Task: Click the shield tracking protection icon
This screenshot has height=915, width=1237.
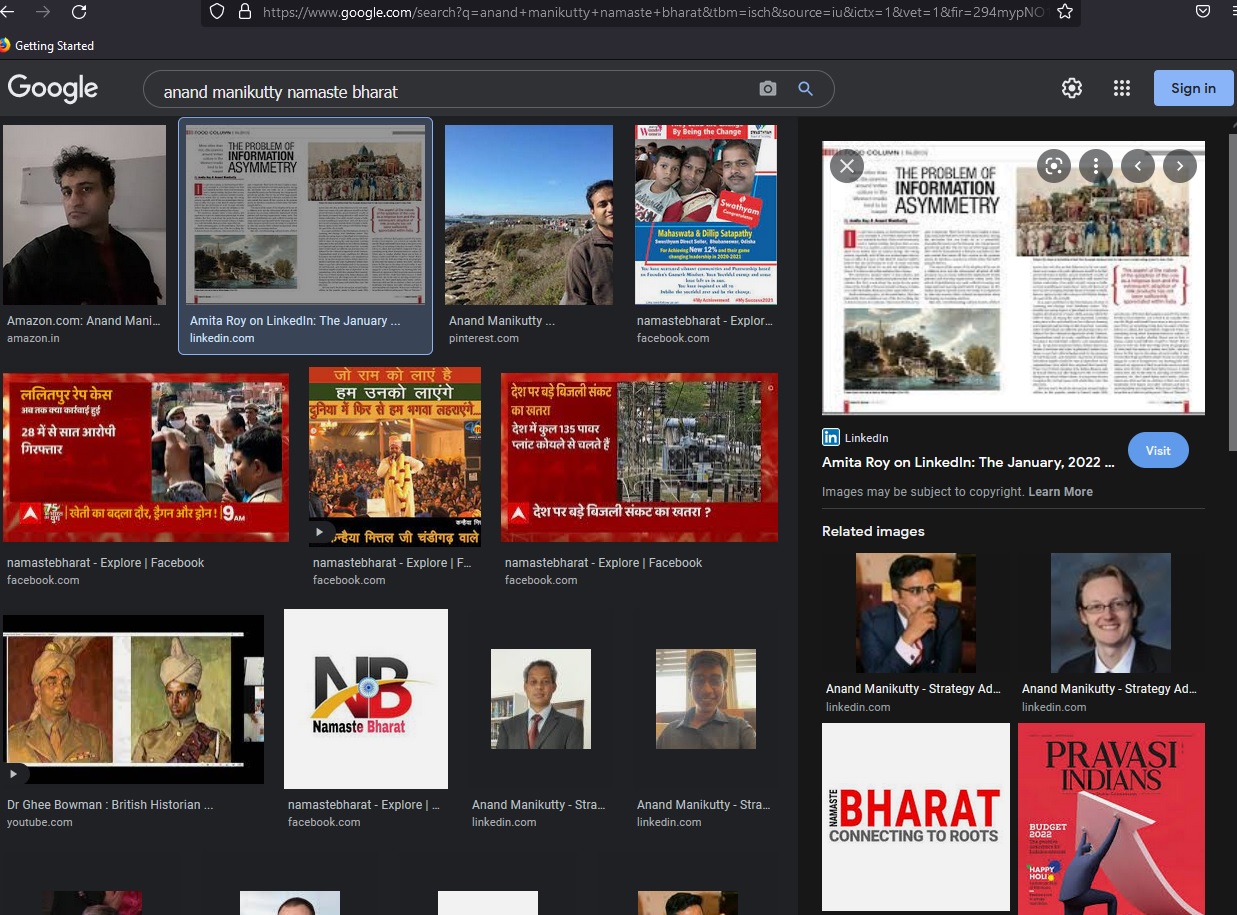Action: (217, 12)
